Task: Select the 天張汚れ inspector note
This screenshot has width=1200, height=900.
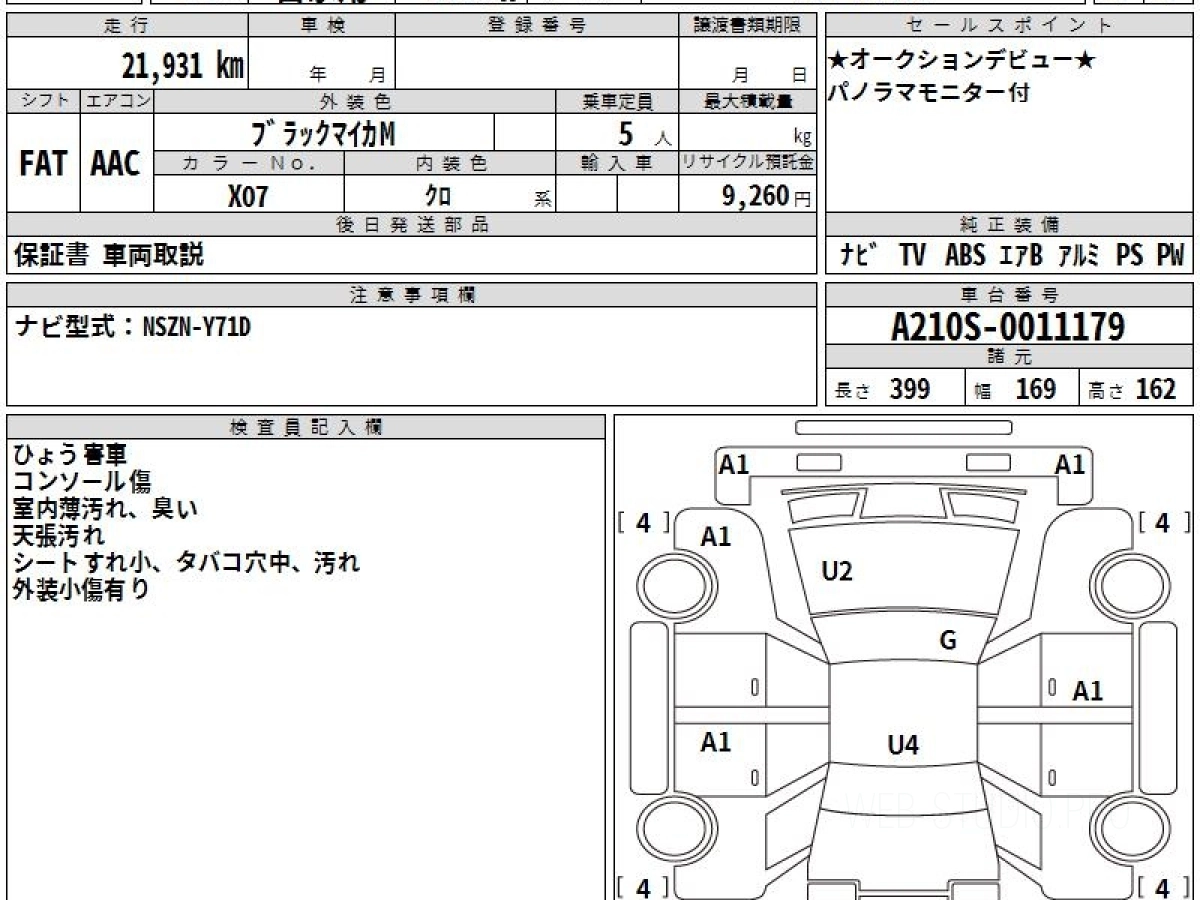Action: point(58,535)
